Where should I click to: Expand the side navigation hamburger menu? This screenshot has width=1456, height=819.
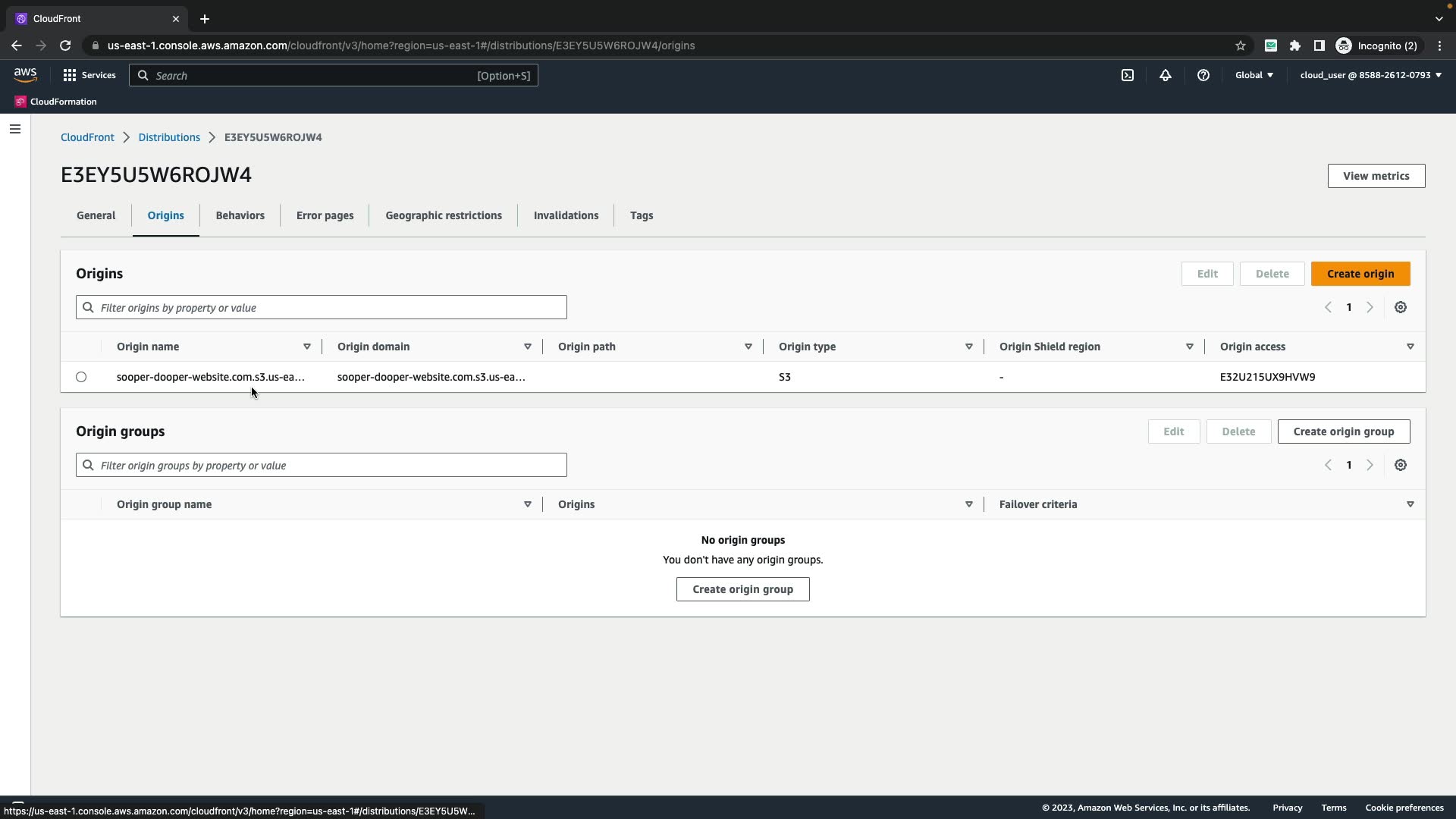(15, 129)
